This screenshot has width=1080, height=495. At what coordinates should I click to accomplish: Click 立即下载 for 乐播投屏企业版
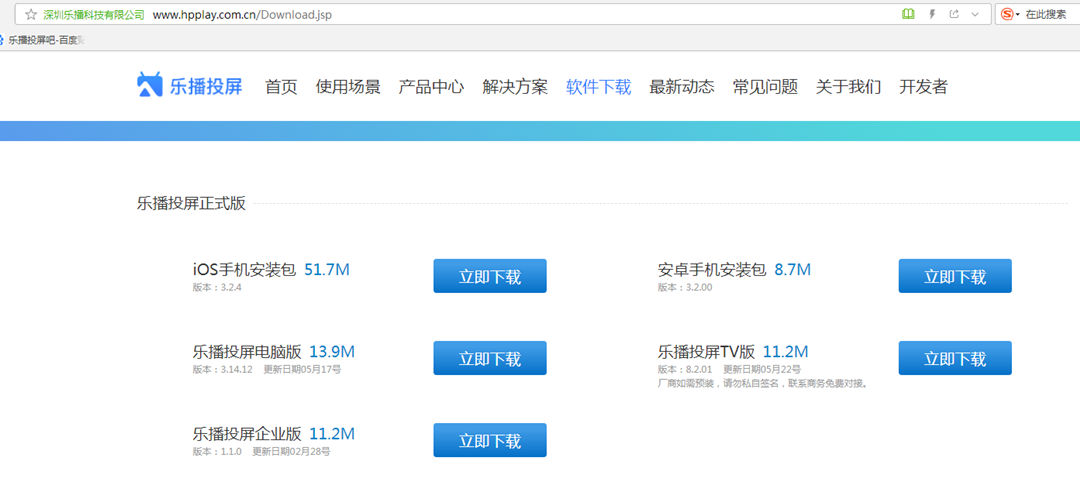(490, 440)
